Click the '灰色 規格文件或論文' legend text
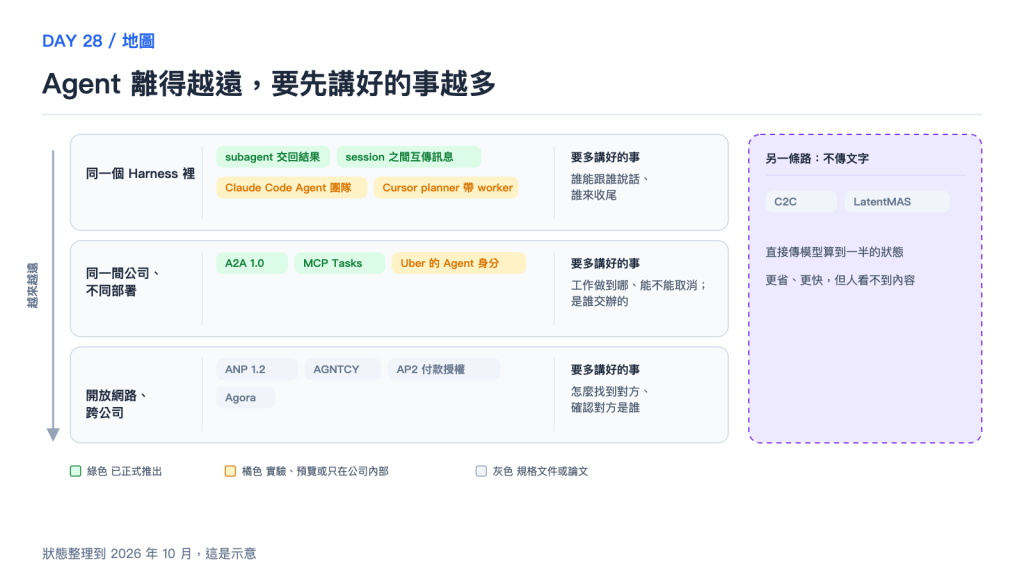The height and width of the screenshot is (576, 1024). point(540,472)
